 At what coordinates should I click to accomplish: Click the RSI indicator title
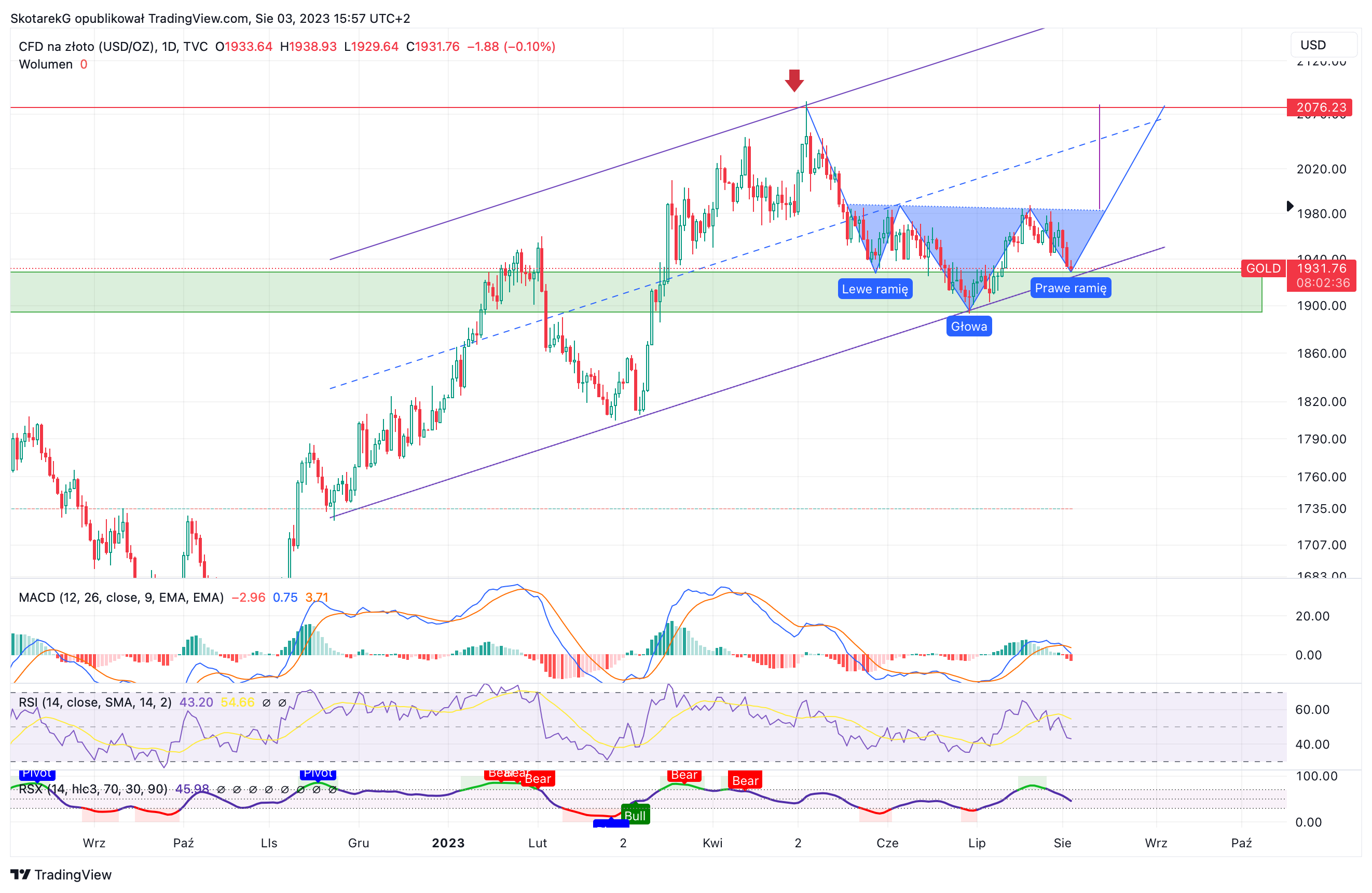pyautogui.click(x=95, y=702)
